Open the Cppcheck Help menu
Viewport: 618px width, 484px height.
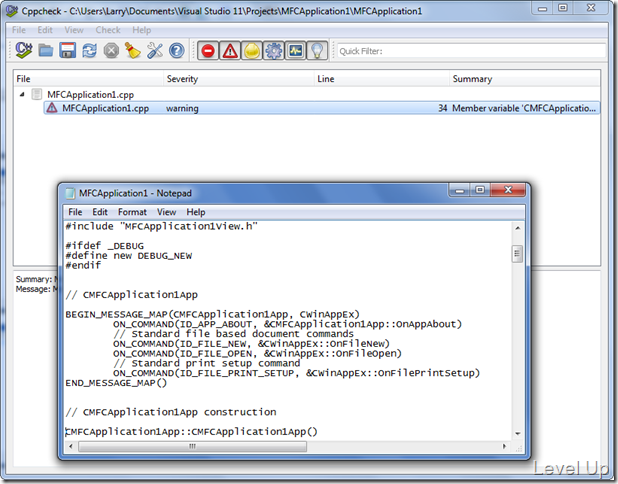coord(141,30)
